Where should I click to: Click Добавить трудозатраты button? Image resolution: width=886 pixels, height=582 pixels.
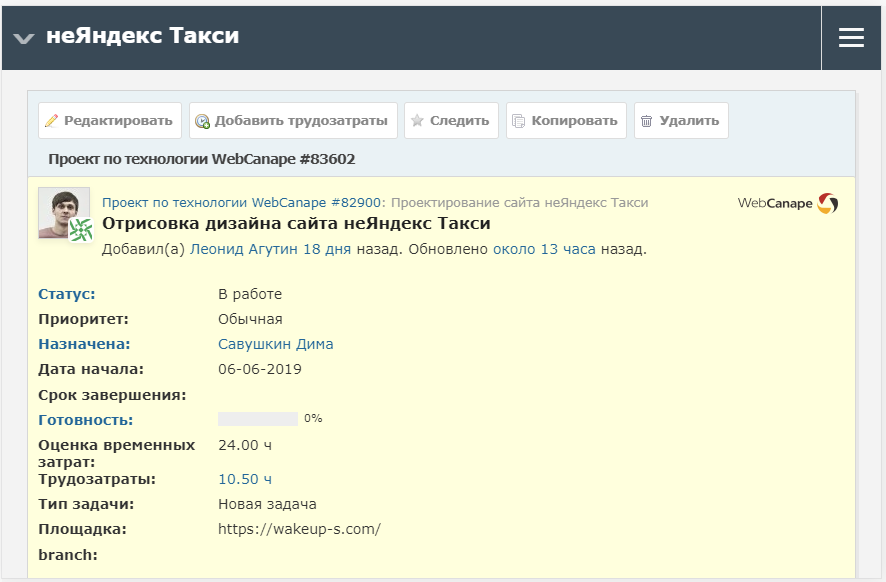pyautogui.click(x=293, y=120)
